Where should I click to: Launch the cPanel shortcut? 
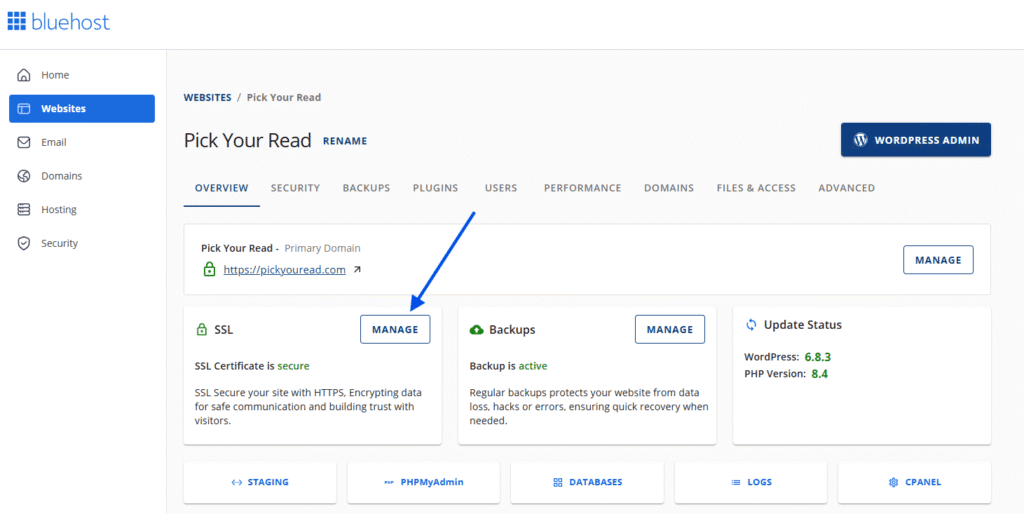tap(914, 482)
